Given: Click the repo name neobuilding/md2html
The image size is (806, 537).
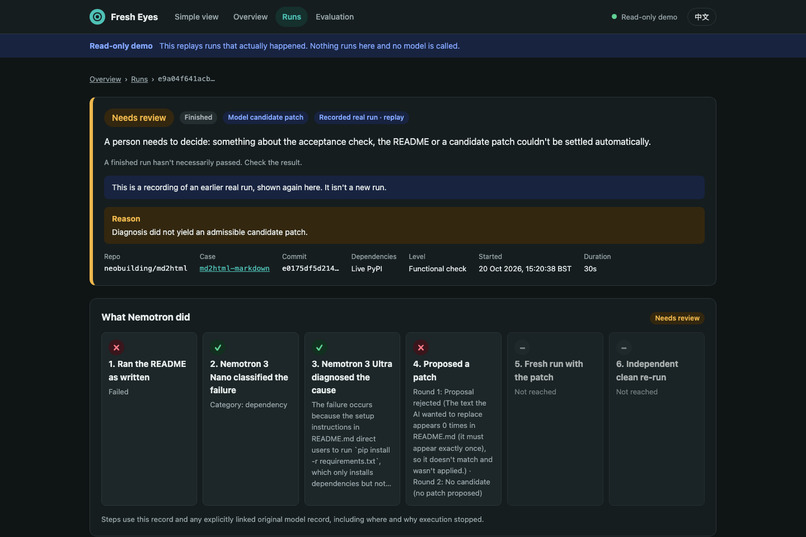Looking at the screenshot, I should click(x=145, y=268).
